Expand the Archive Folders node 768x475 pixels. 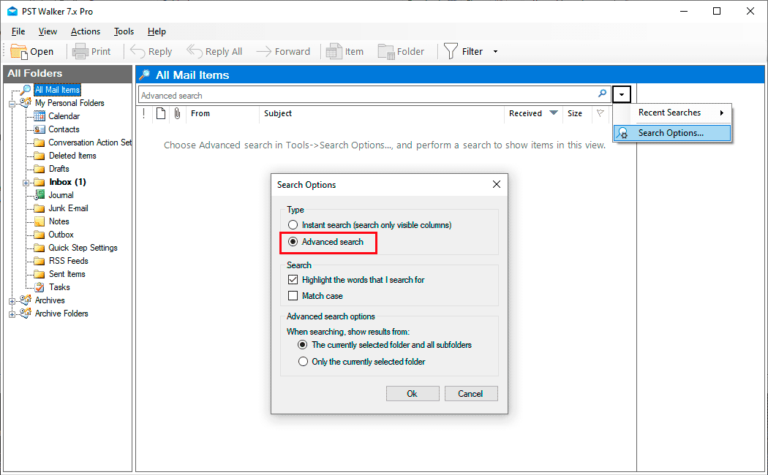point(12,314)
